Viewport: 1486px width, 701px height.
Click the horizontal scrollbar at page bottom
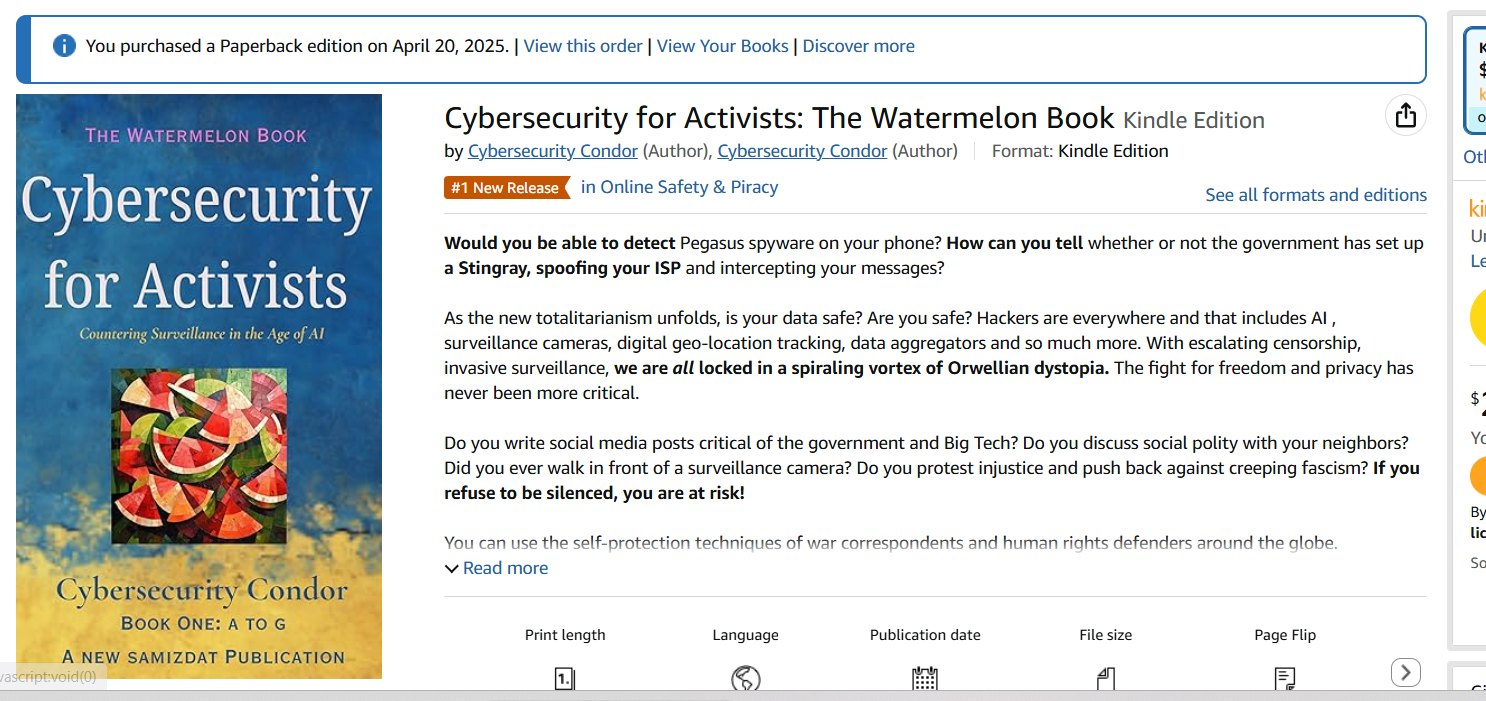point(743,695)
